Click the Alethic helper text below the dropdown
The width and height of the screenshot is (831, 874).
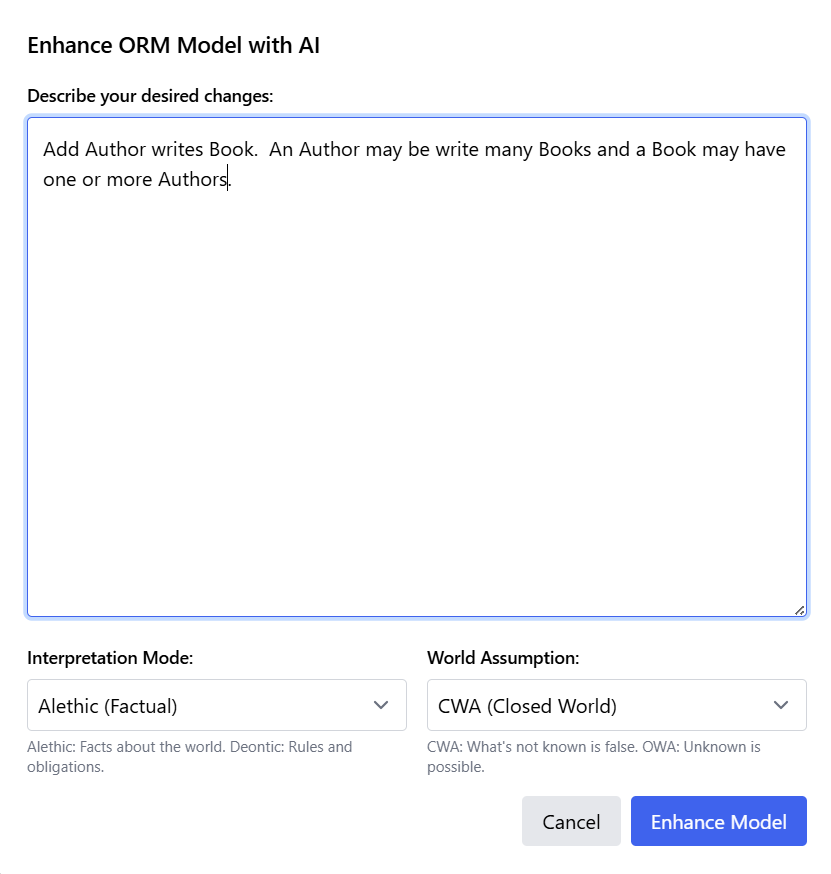pos(190,755)
